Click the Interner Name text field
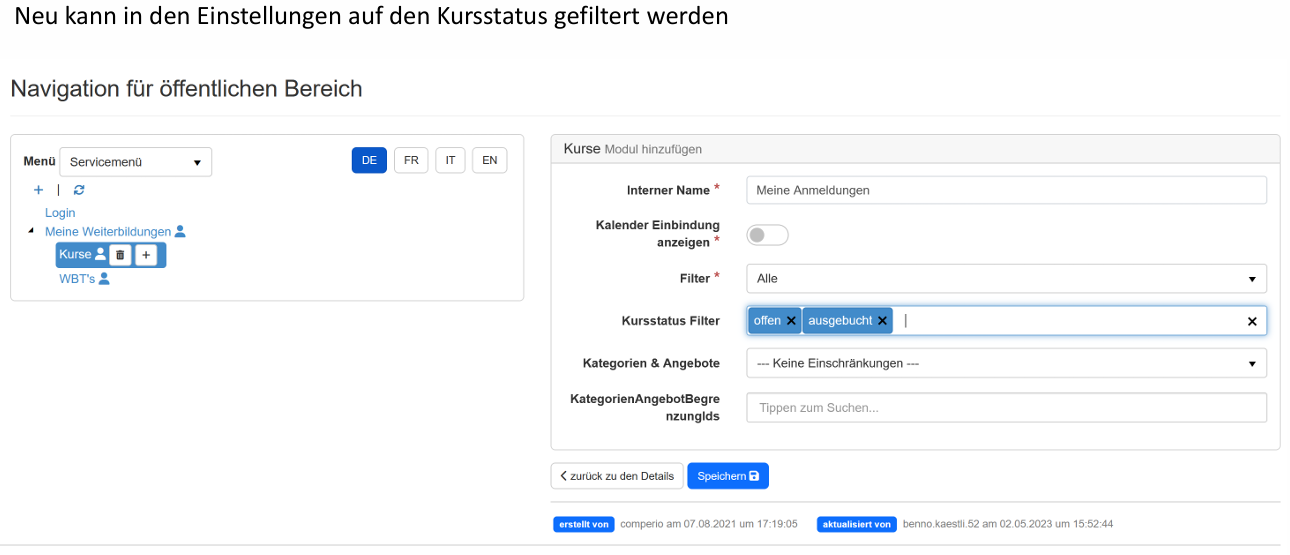 pyautogui.click(x=1006, y=190)
